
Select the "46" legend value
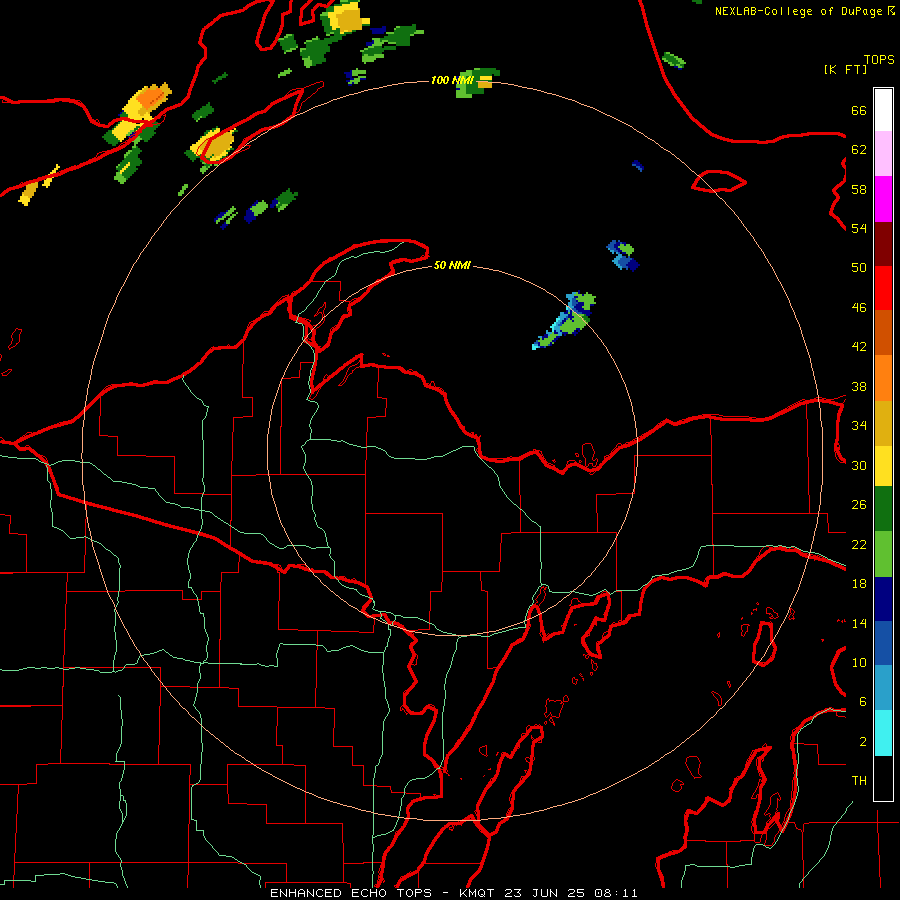click(x=859, y=308)
